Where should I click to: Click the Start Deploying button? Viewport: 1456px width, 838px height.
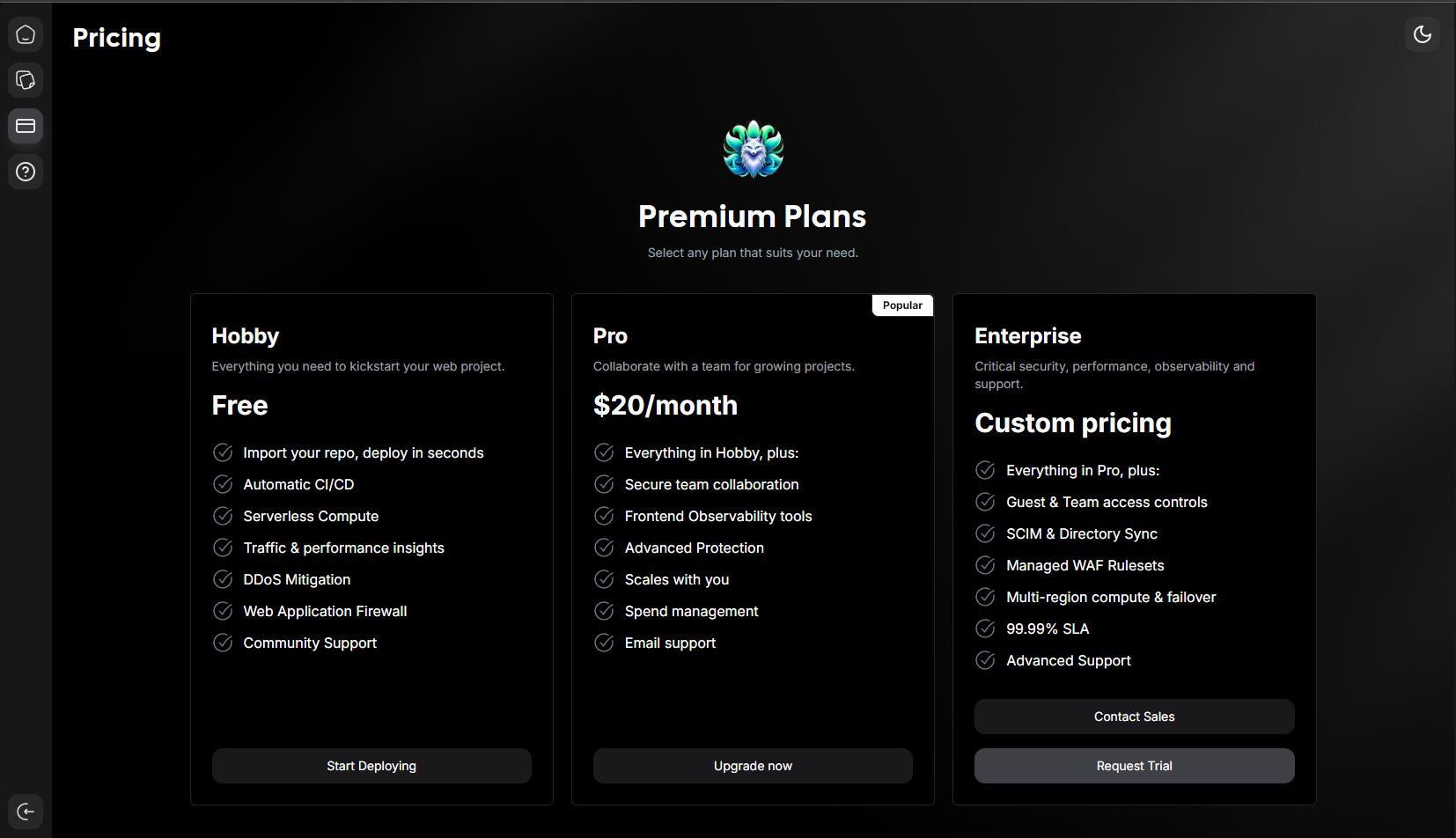(x=371, y=766)
